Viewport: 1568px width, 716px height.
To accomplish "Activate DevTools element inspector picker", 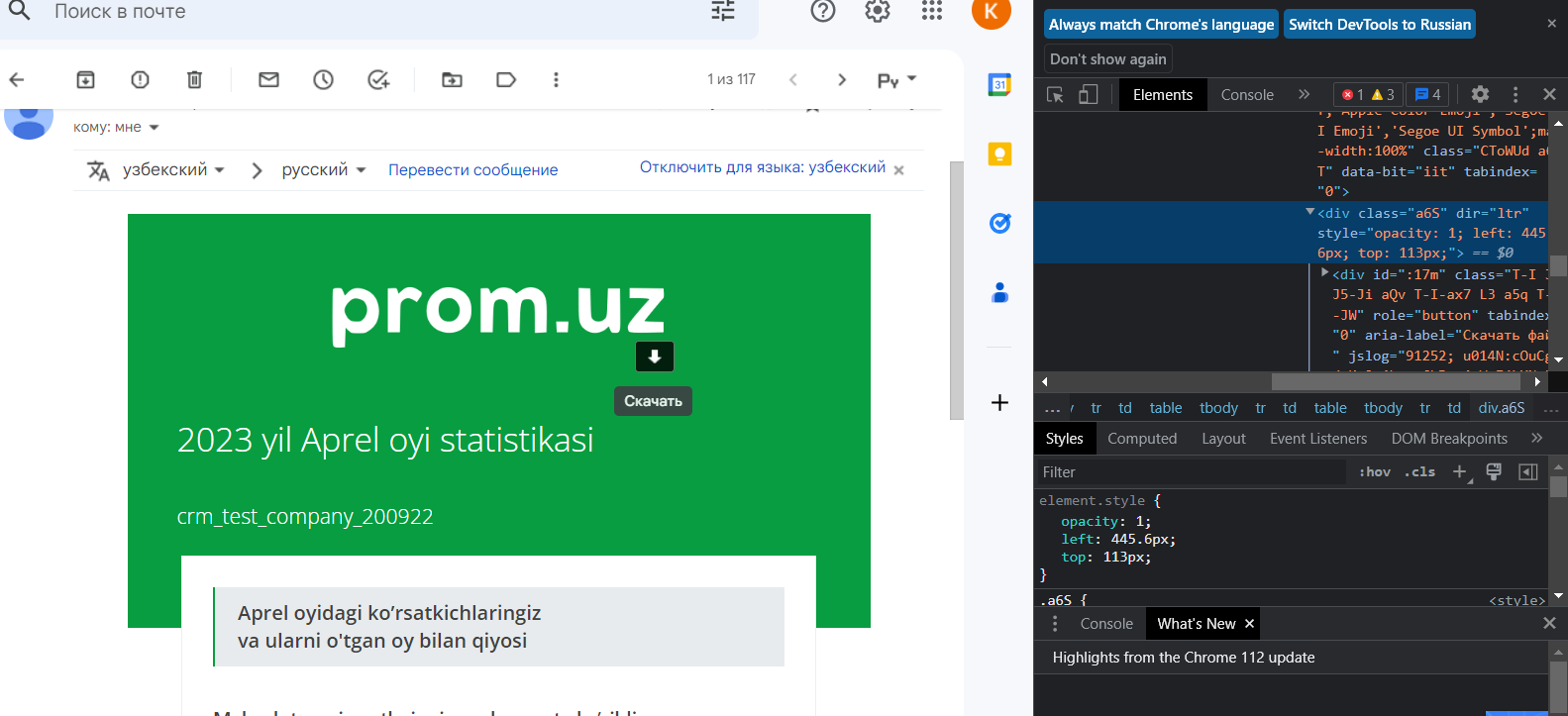I will tap(1055, 94).
